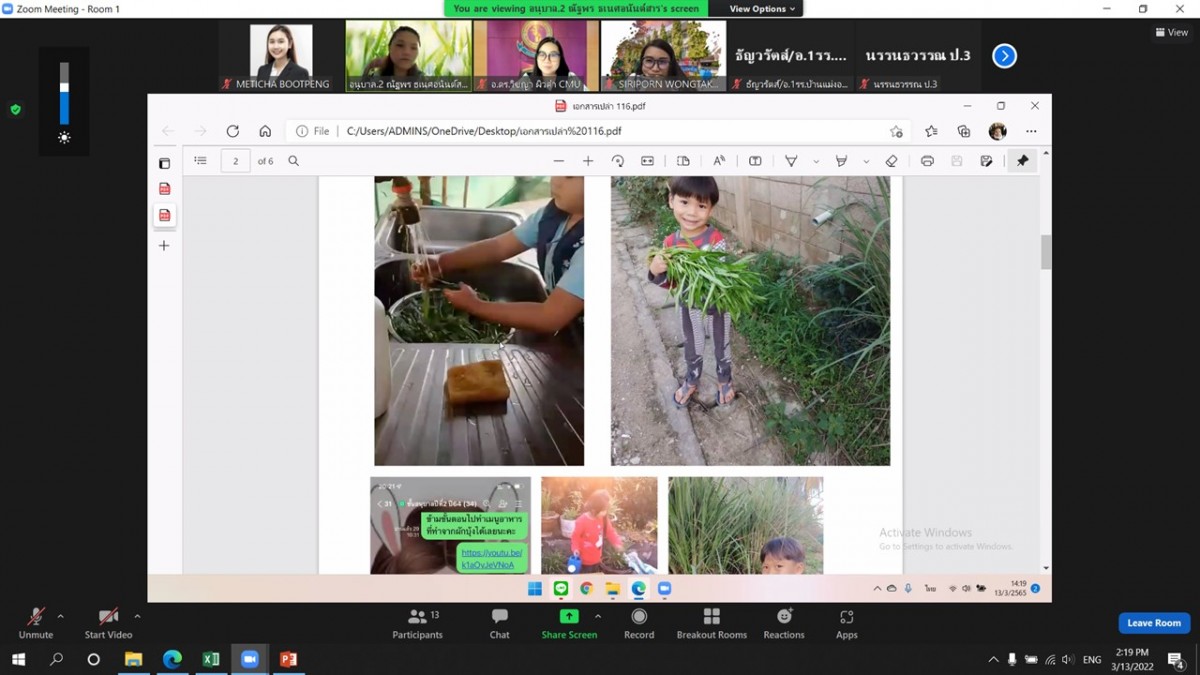This screenshot has width=1200, height=675.
Task: Open the Participants panel
Action: point(418,623)
